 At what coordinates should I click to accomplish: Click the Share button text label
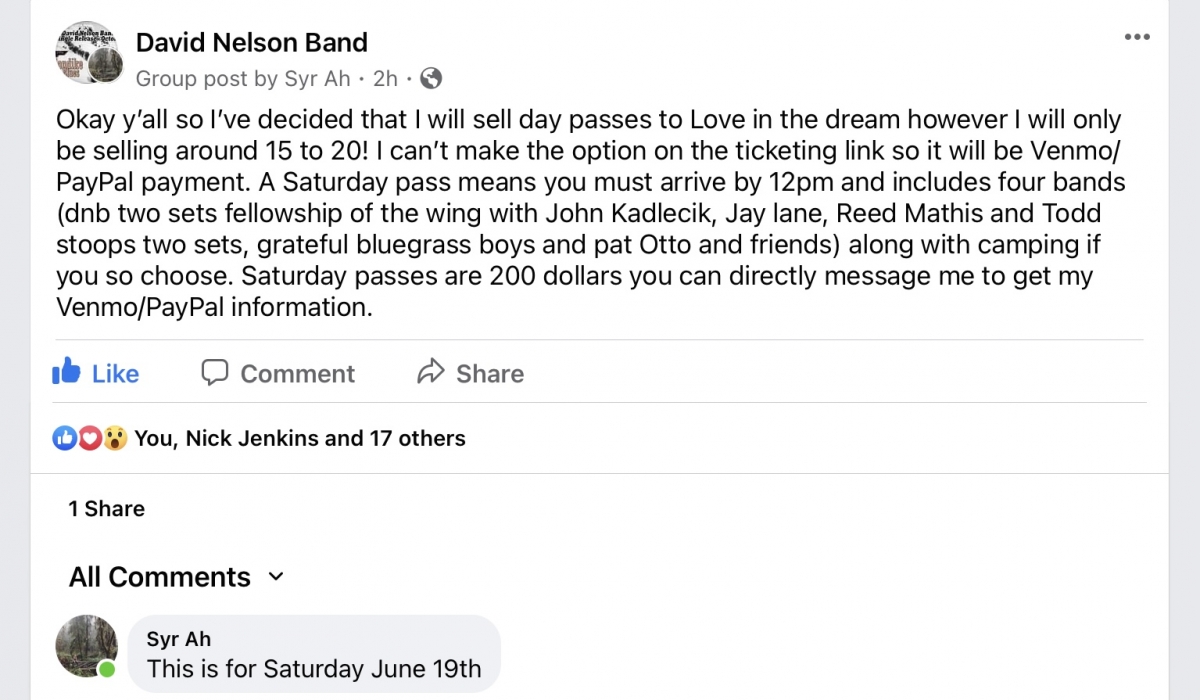tap(490, 373)
